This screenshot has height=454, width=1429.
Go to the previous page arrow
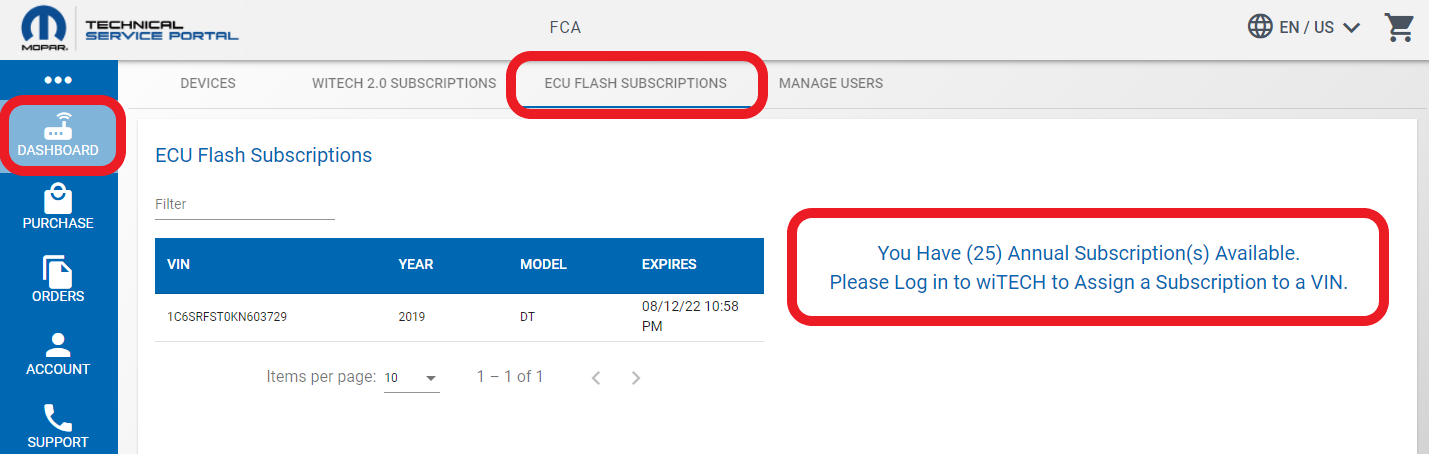point(596,378)
